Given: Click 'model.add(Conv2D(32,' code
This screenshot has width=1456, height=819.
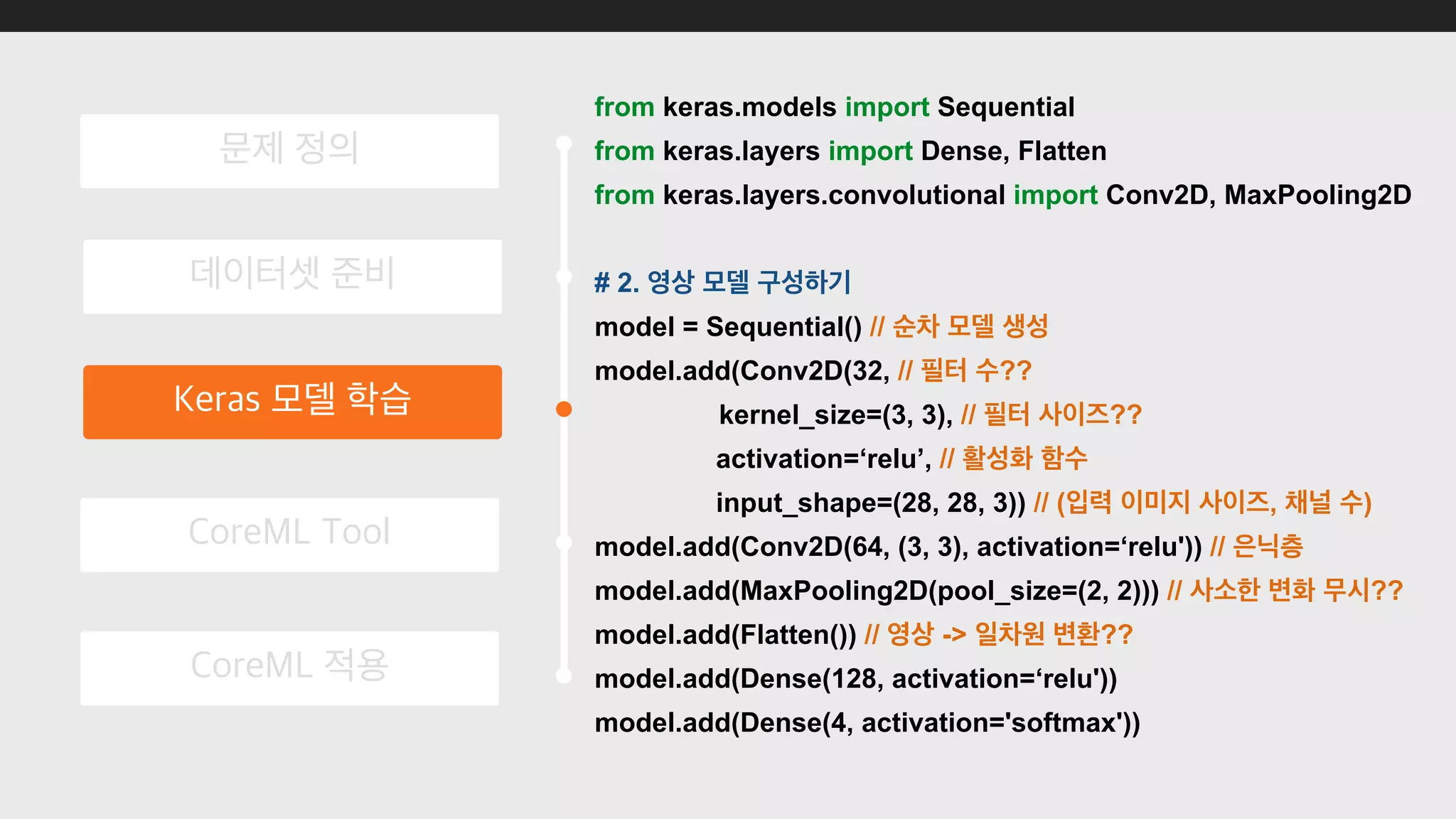Looking at the screenshot, I should (x=742, y=371).
